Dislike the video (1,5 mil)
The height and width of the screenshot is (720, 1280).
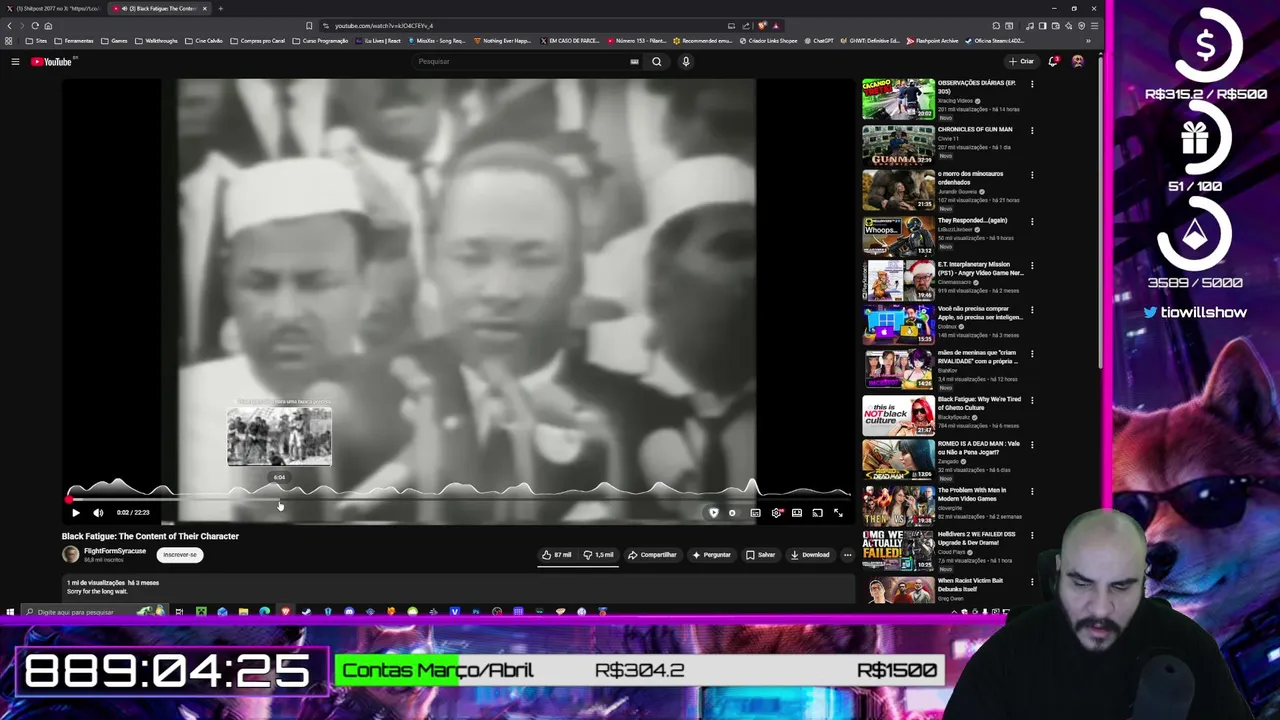coord(599,555)
